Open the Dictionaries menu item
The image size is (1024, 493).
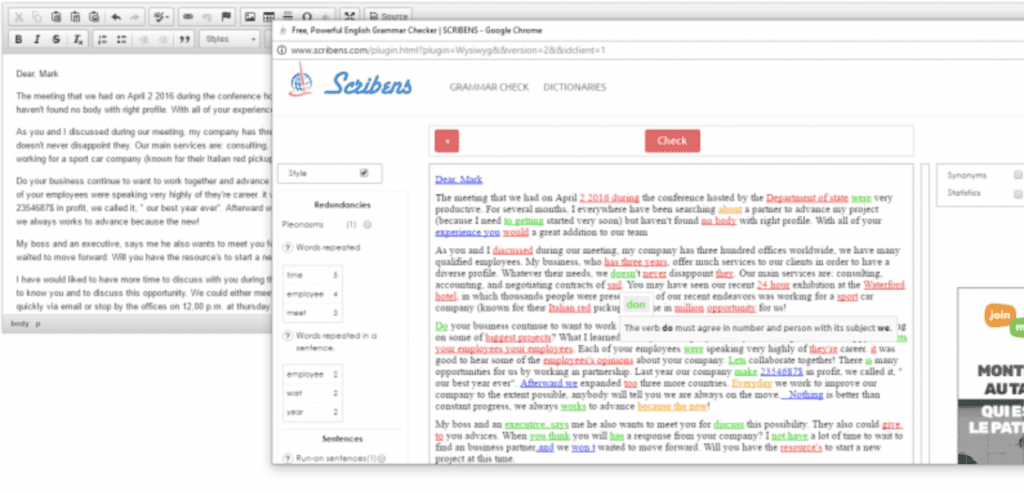574,87
